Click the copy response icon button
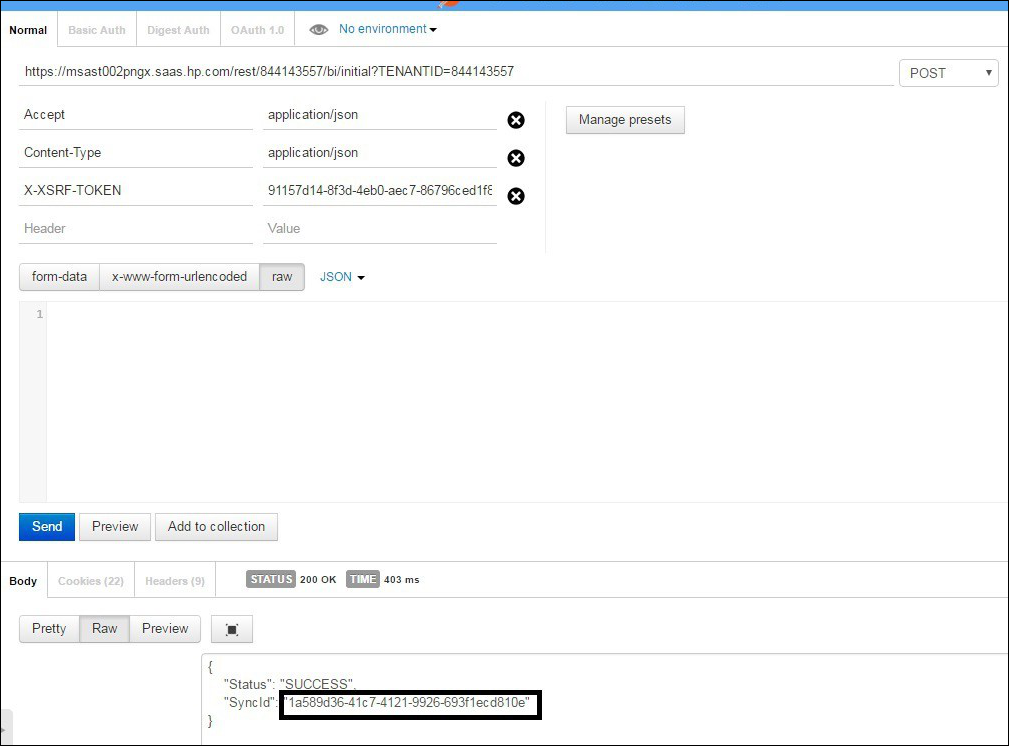This screenshot has width=1009, height=746. tap(232, 629)
